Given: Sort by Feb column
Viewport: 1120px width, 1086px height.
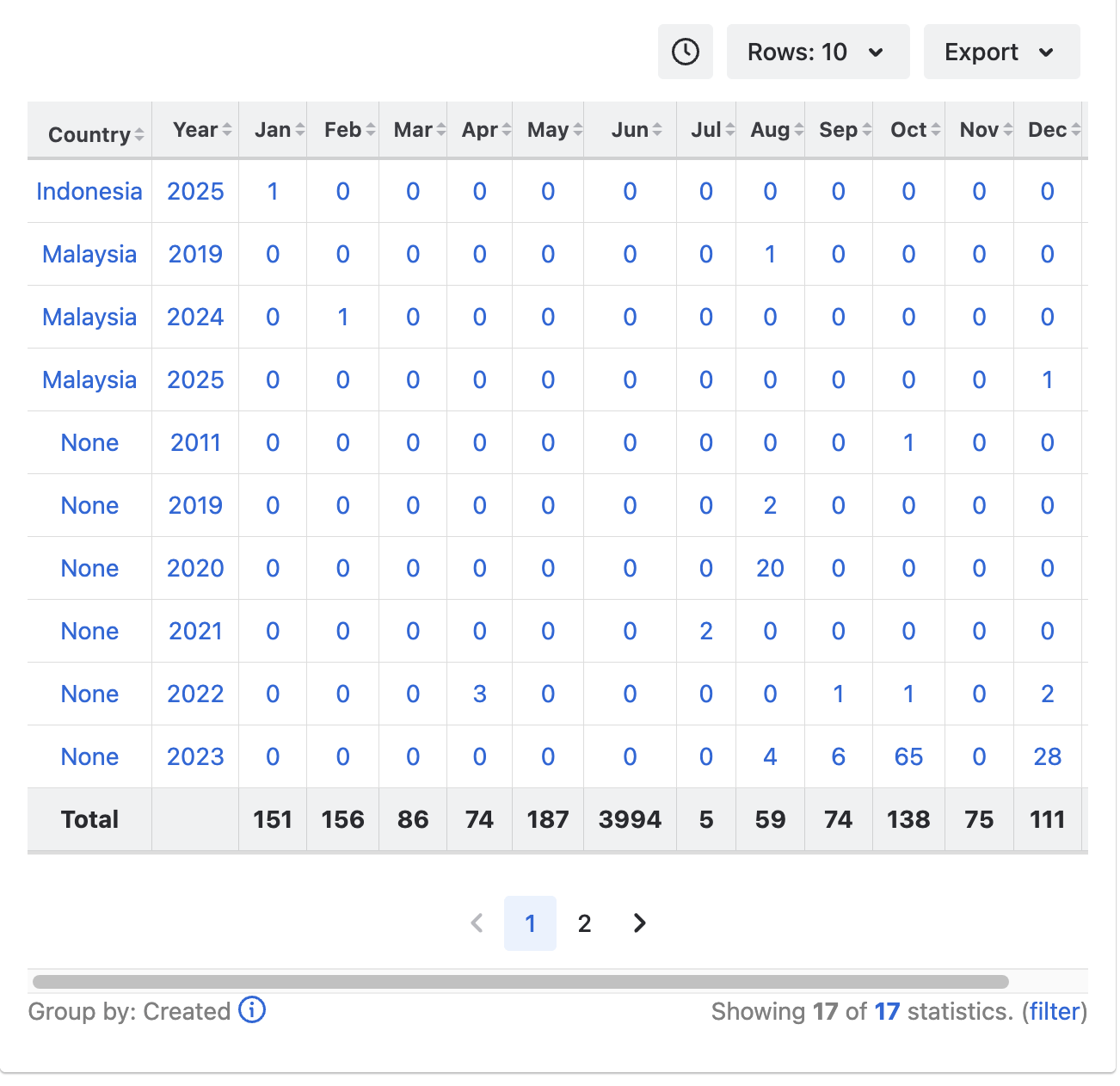Looking at the screenshot, I should pyautogui.click(x=342, y=130).
